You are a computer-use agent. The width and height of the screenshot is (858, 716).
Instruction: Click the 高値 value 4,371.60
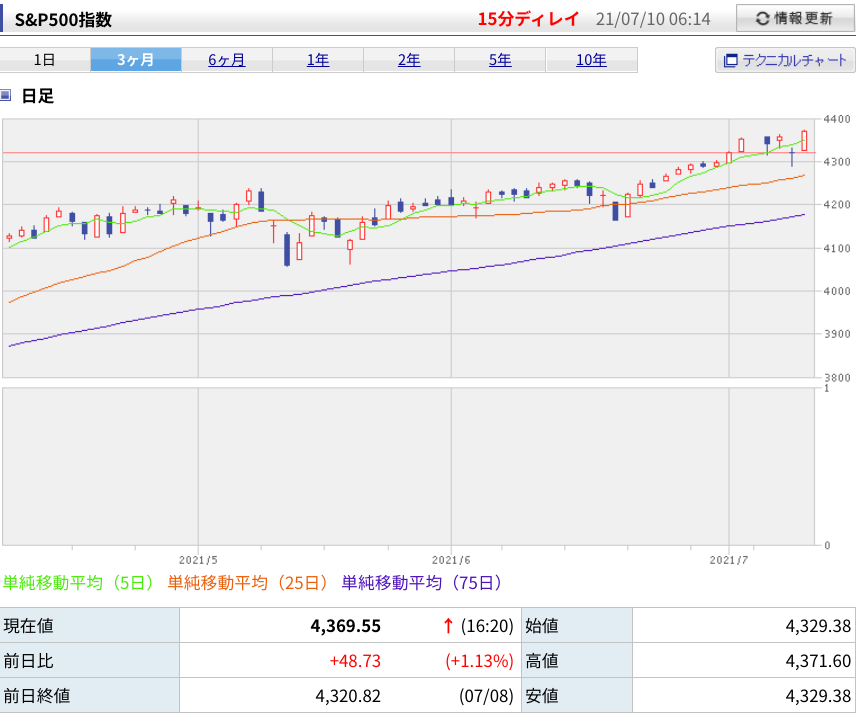818,661
